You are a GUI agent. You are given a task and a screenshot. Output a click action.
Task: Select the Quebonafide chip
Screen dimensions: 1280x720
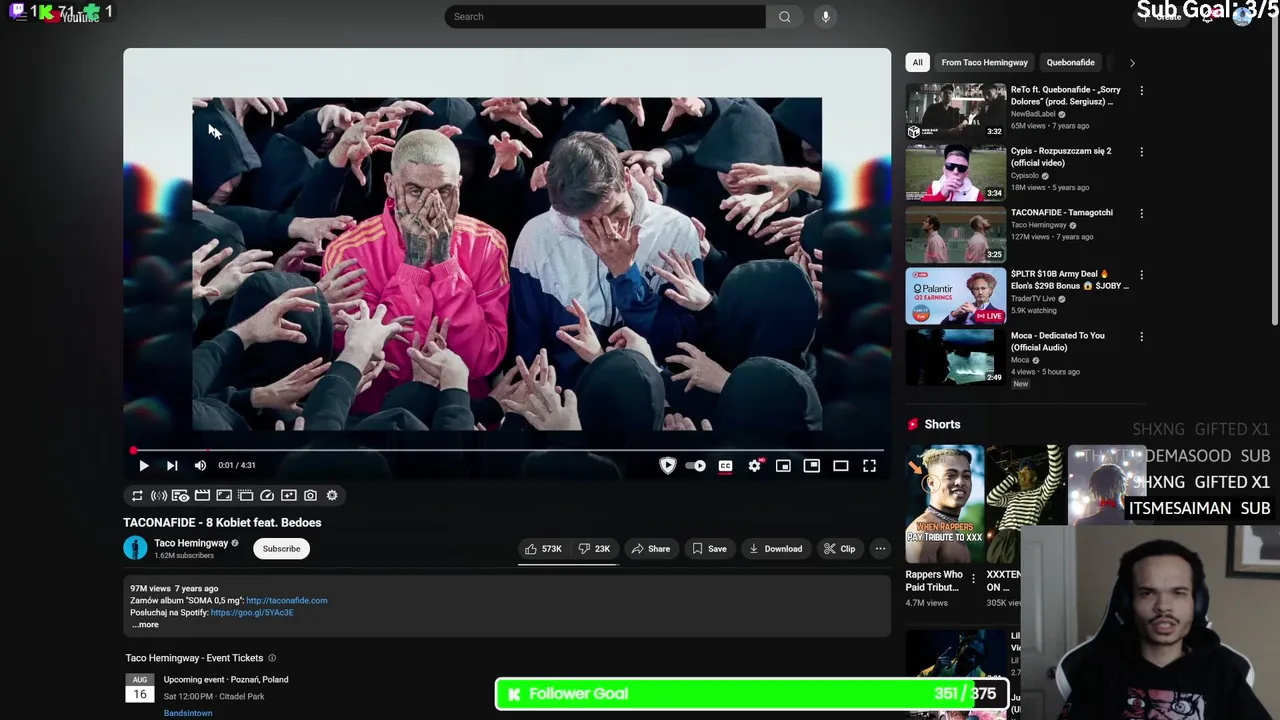click(1070, 62)
